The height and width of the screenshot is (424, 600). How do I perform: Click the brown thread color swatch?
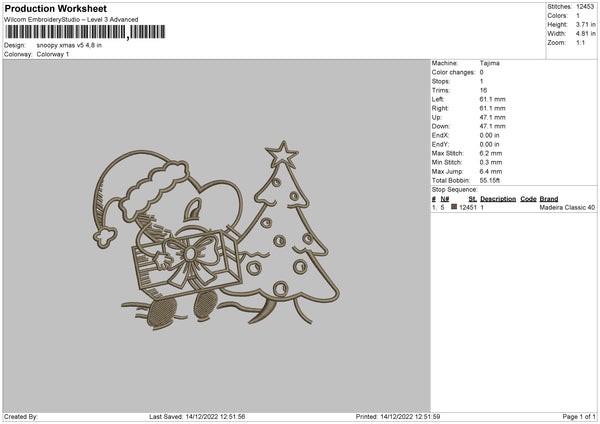tap(454, 207)
